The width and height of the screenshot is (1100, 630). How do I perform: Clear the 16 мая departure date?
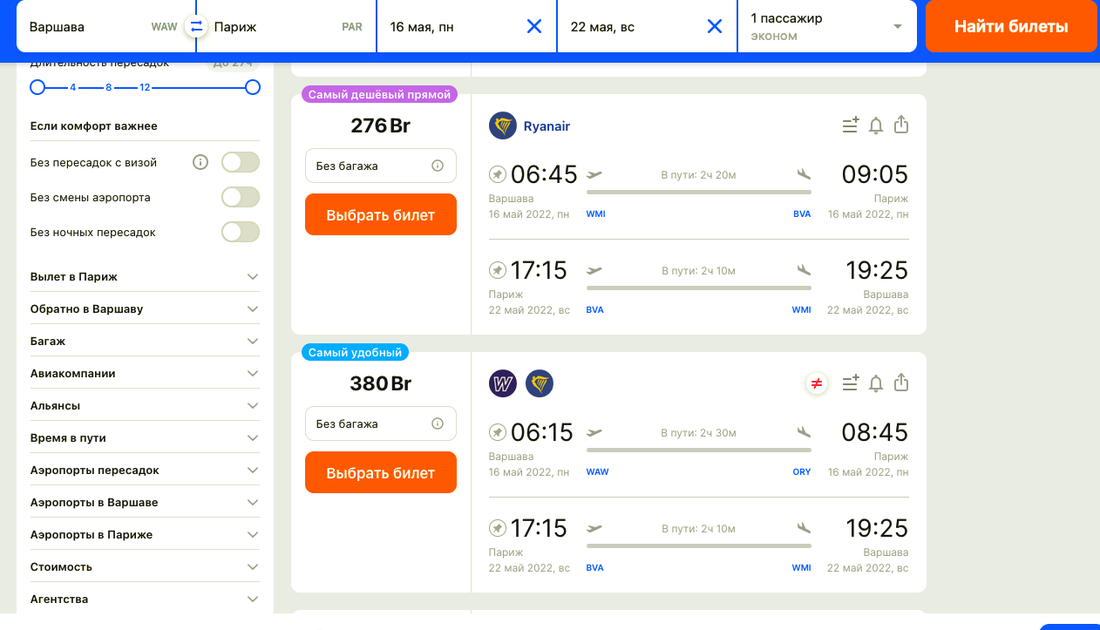point(534,27)
